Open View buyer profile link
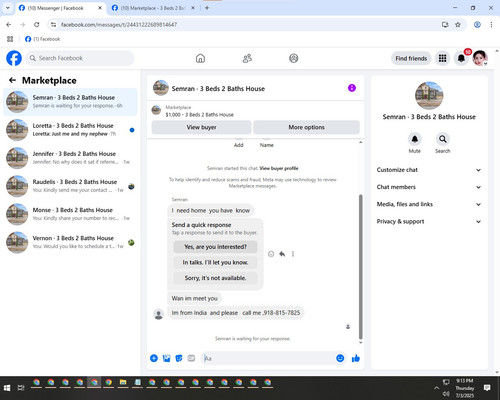Viewport: 500px width, 400px height. [x=279, y=168]
